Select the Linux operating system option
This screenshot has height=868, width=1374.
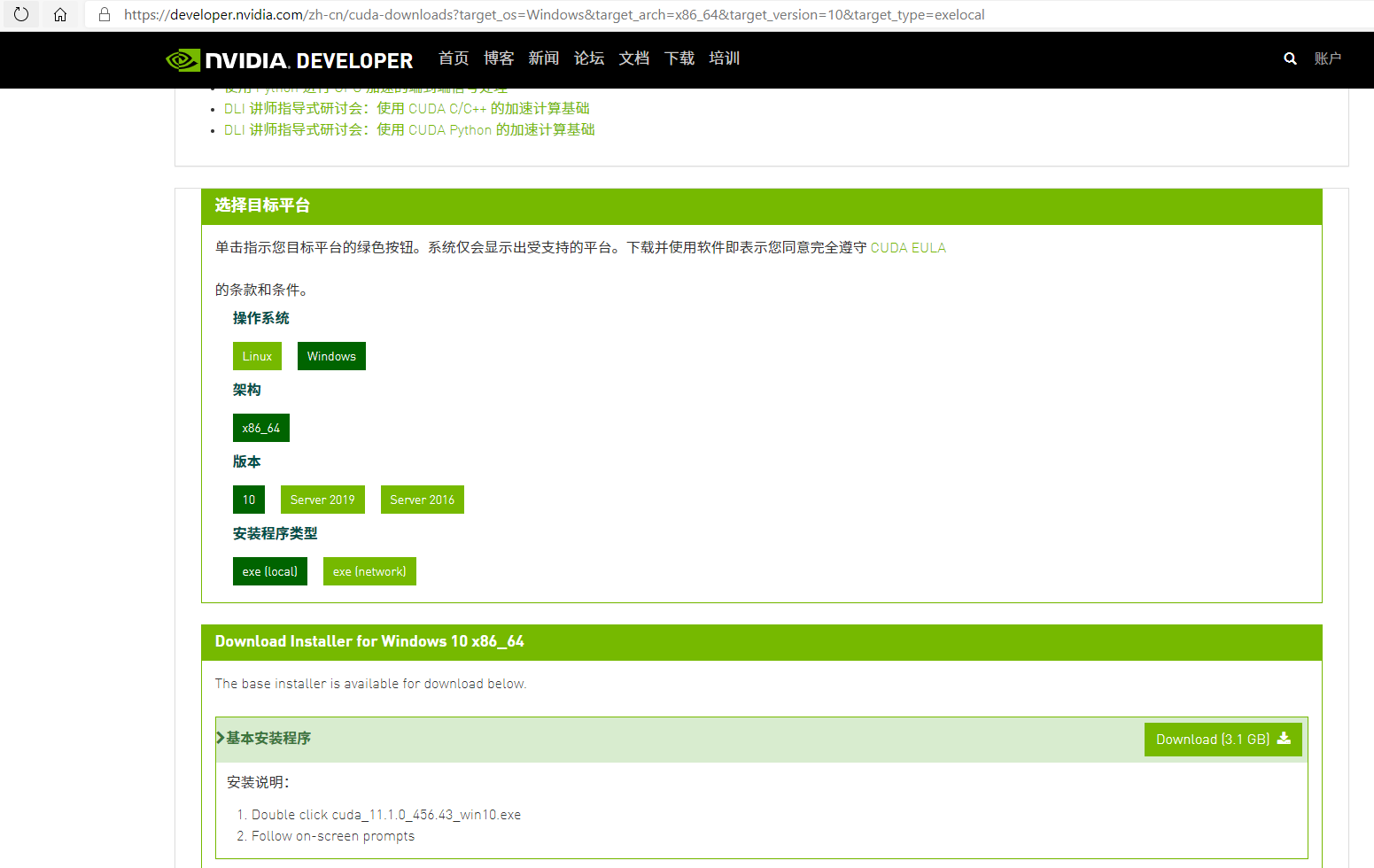point(257,356)
